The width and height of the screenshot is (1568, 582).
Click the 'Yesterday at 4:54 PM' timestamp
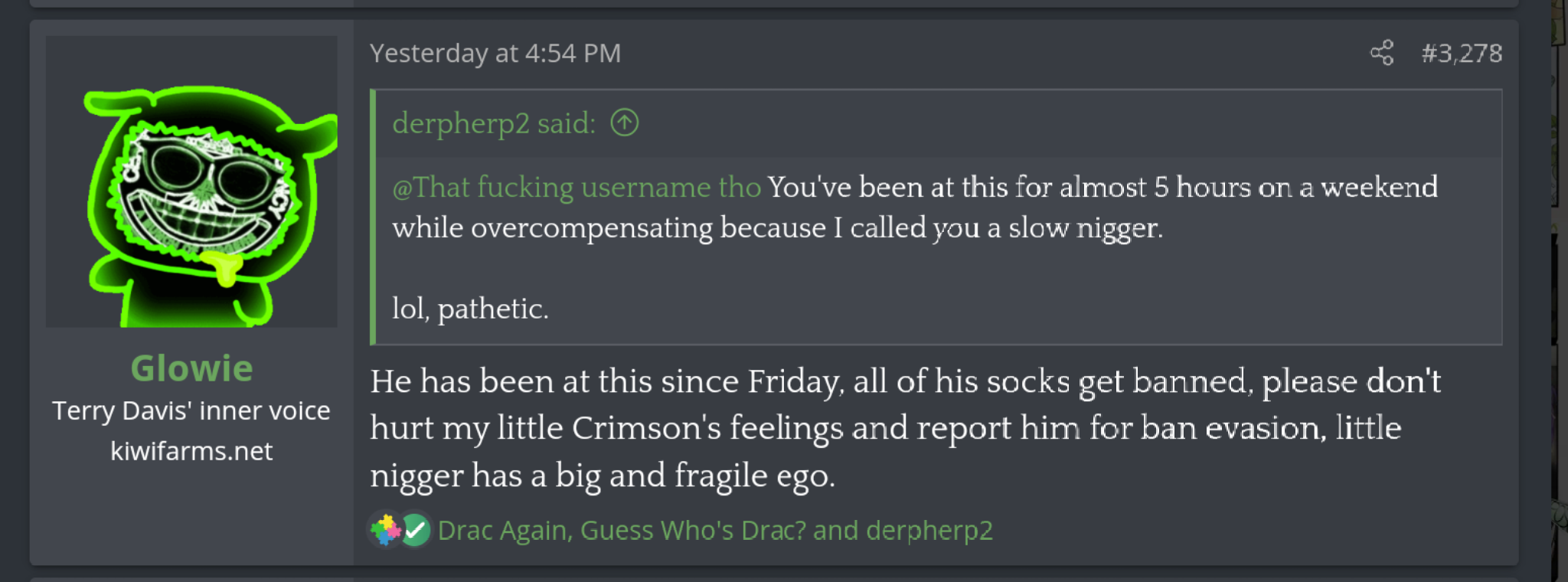coord(495,53)
